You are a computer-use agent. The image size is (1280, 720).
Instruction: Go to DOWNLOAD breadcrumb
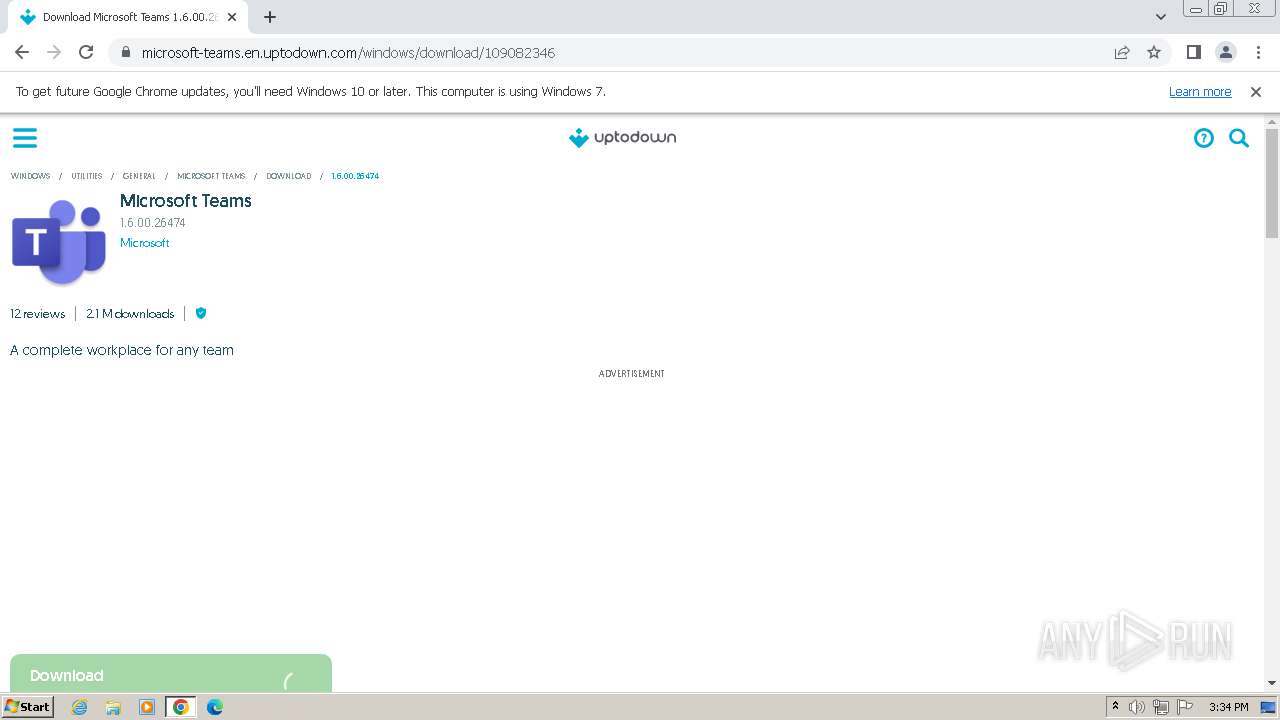pyautogui.click(x=289, y=176)
